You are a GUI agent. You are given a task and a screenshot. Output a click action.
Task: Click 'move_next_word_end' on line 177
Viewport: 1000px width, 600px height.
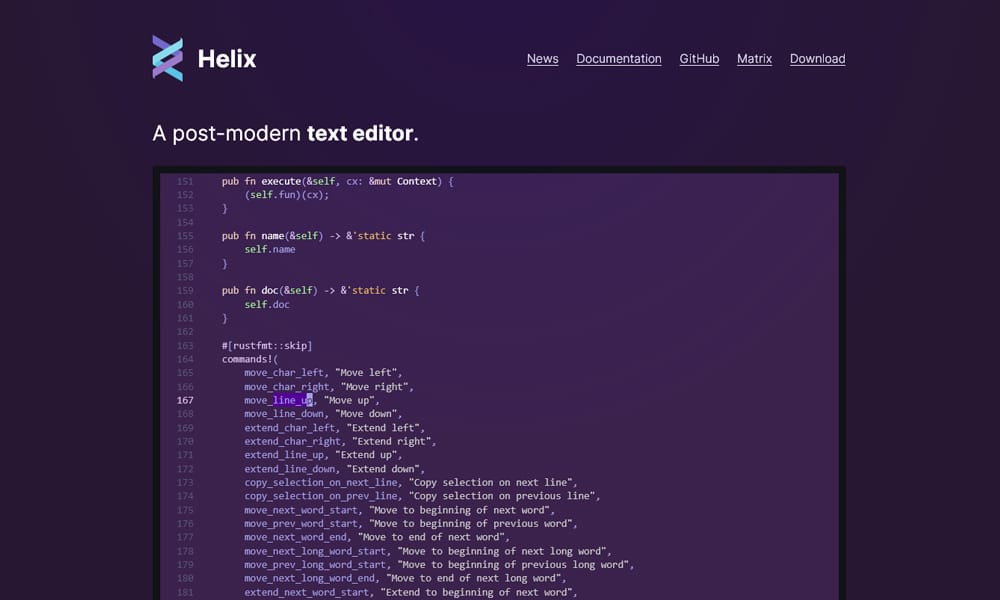[x=295, y=538]
